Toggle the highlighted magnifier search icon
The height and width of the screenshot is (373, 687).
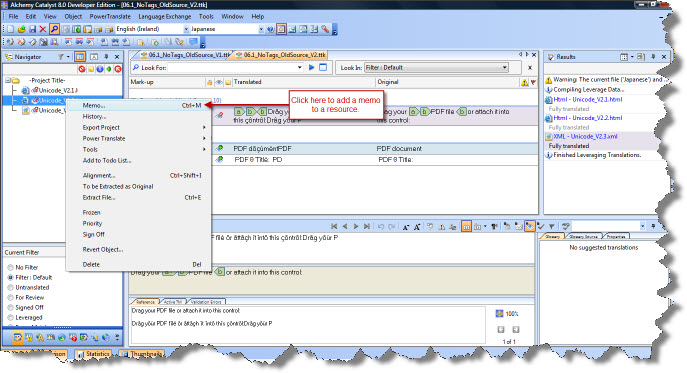pyautogui.click(x=54, y=29)
